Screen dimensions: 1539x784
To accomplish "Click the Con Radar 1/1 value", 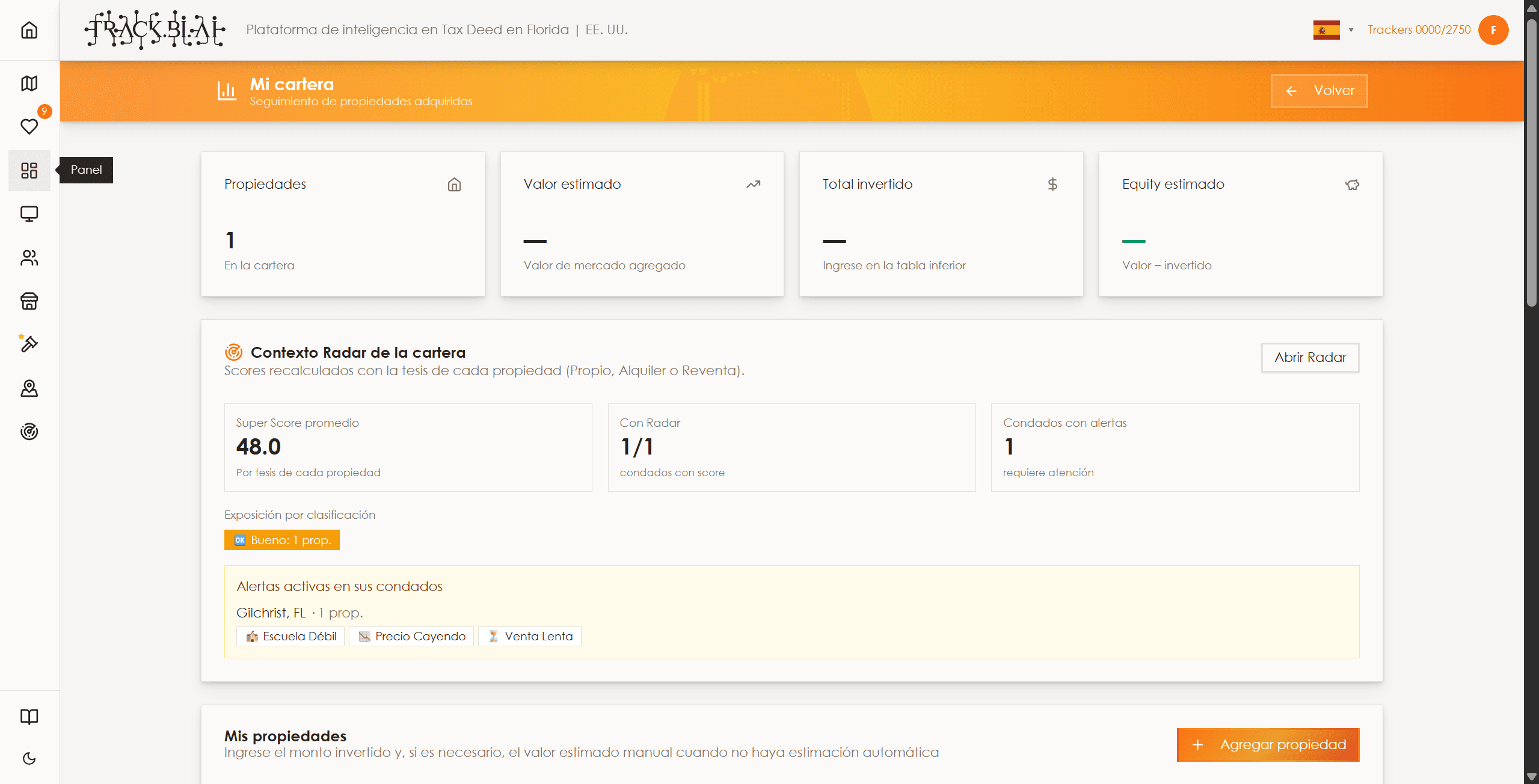I will pos(636,447).
